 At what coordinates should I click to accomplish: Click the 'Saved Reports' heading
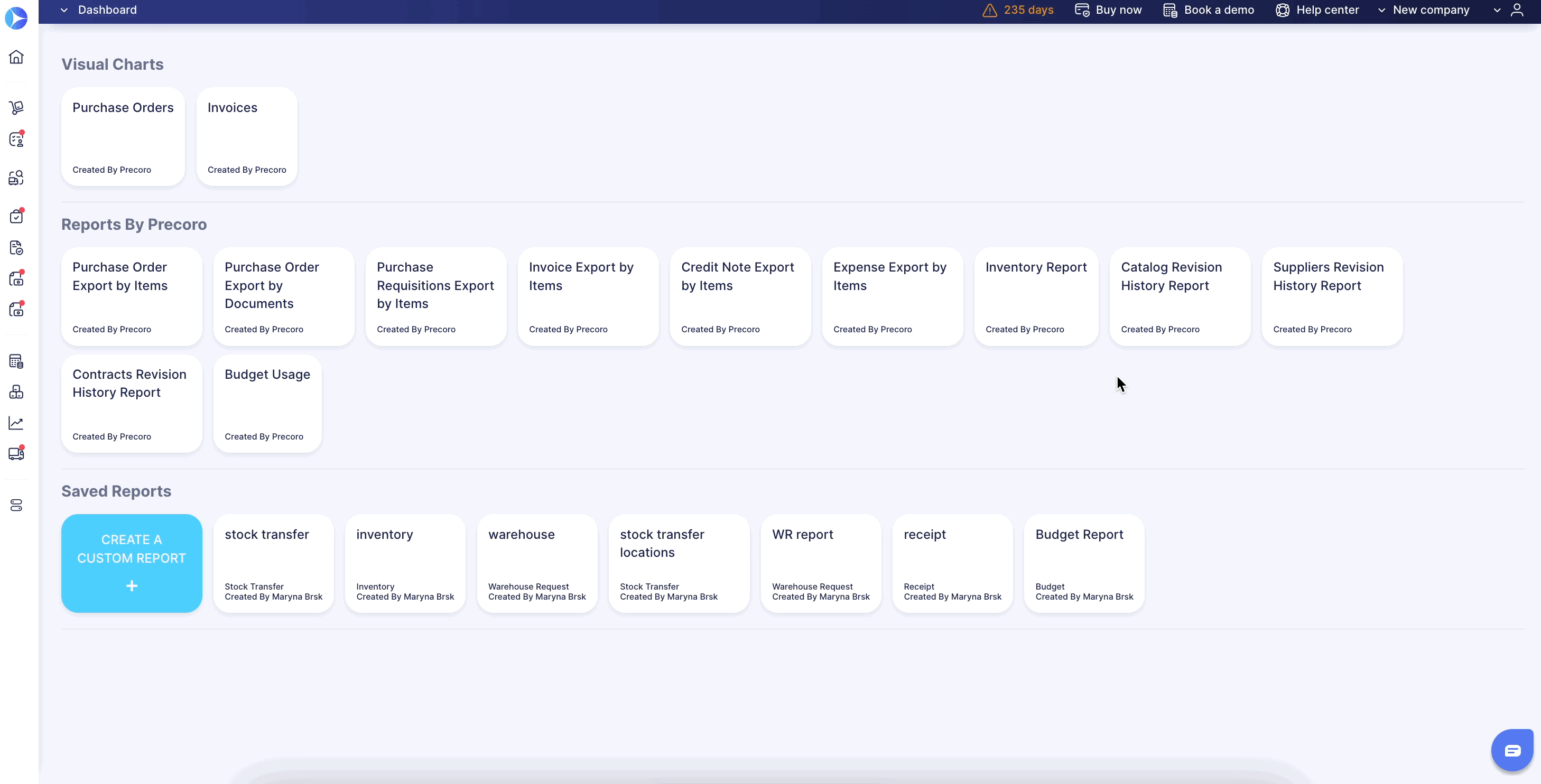click(x=116, y=491)
